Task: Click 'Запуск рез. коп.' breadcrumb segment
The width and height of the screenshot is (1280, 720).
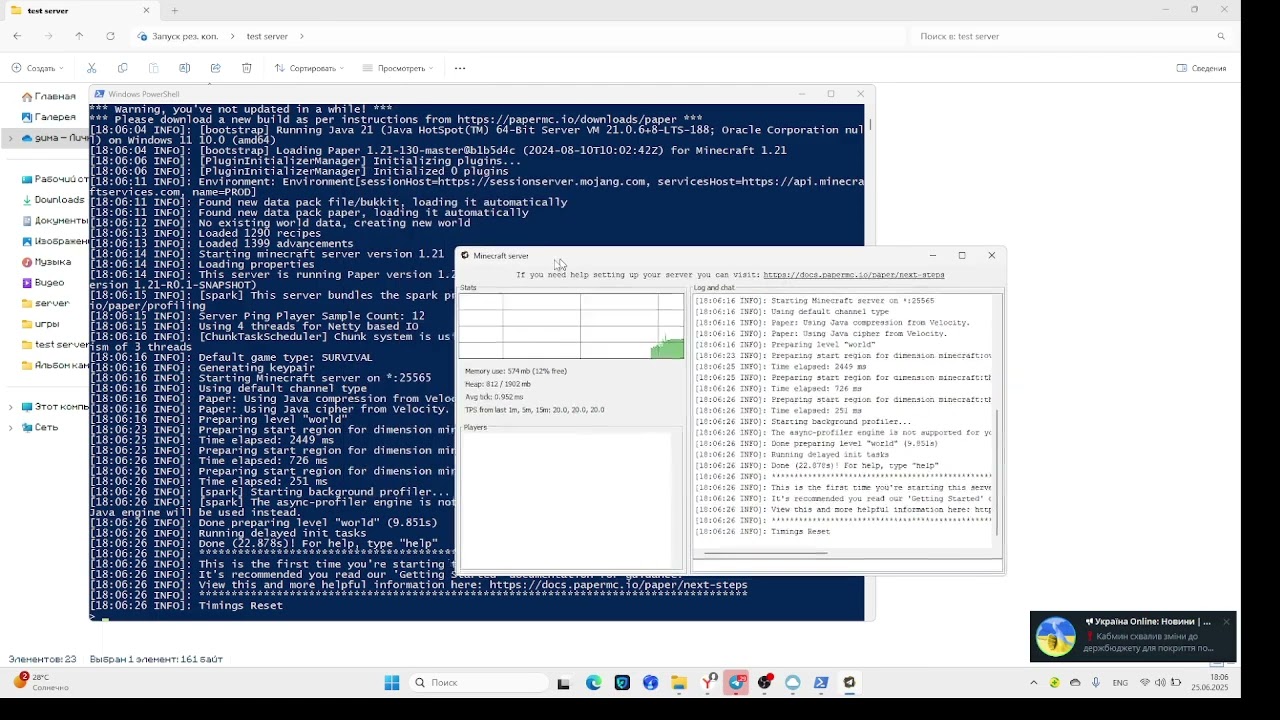Action: click(x=185, y=36)
